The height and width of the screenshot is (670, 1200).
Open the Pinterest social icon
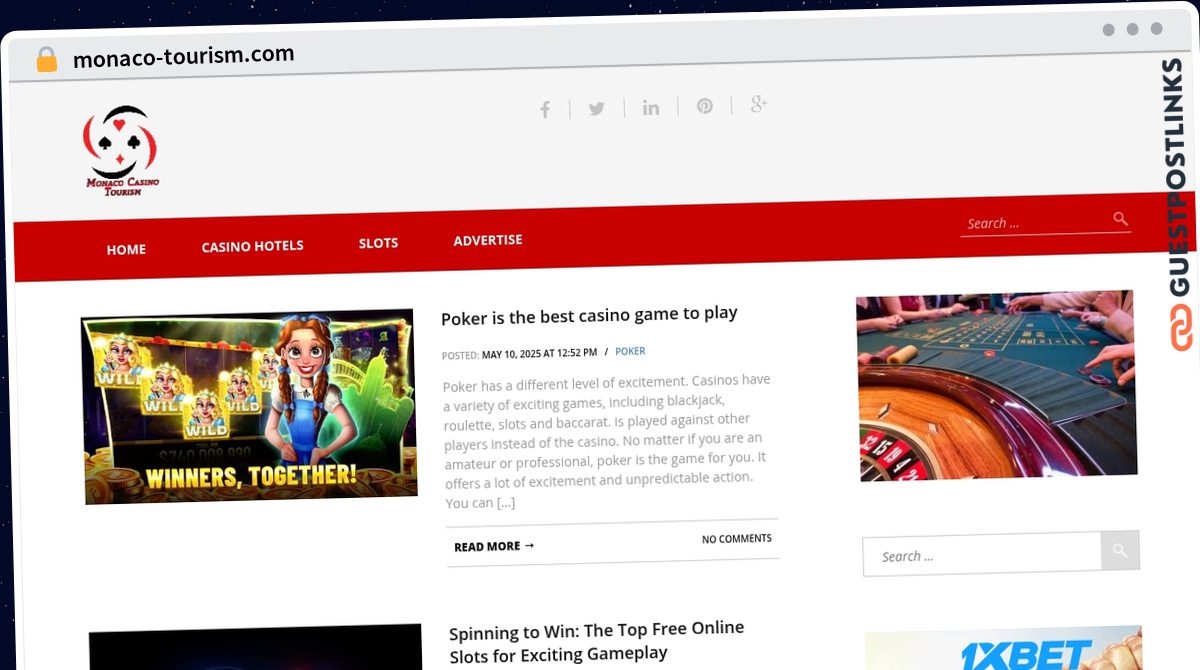pos(705,105)
